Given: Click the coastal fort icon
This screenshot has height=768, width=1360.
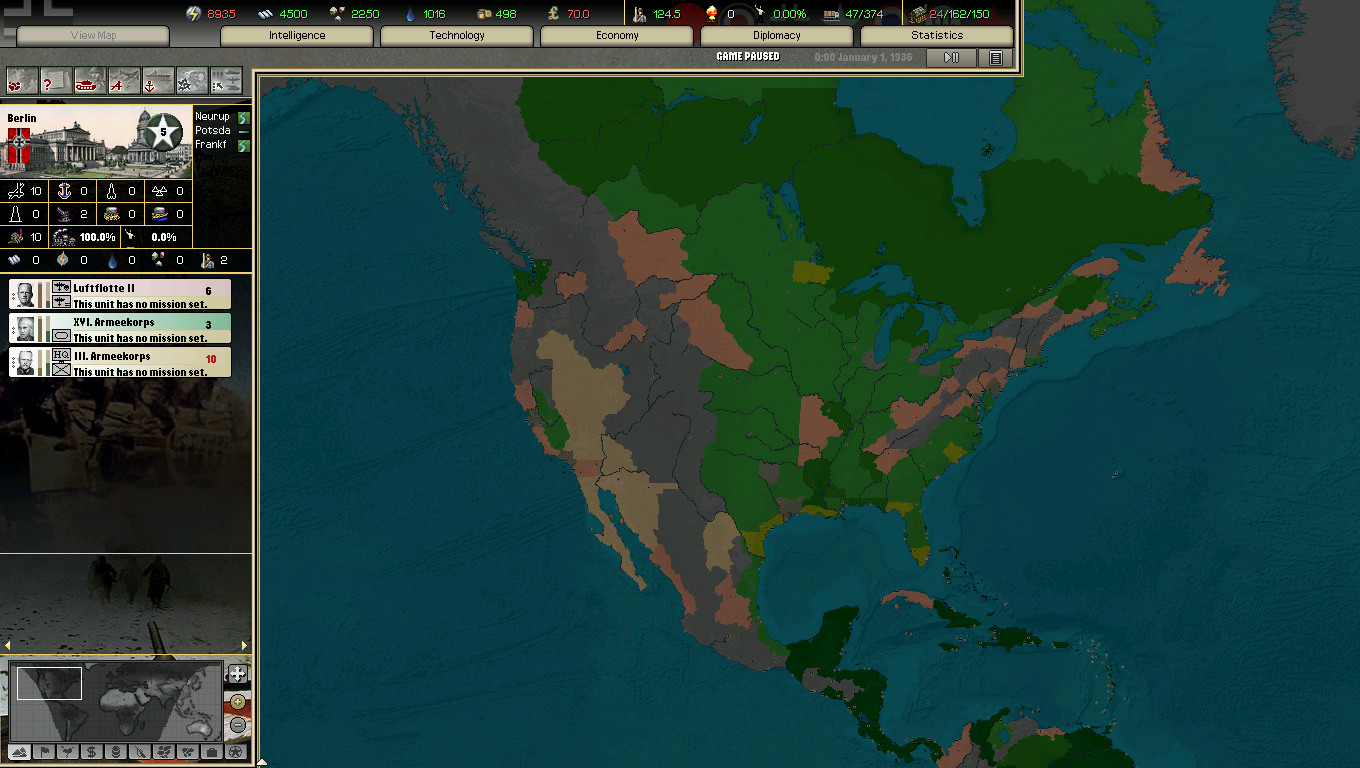Looking at the screenshot, I should [160, 214].
